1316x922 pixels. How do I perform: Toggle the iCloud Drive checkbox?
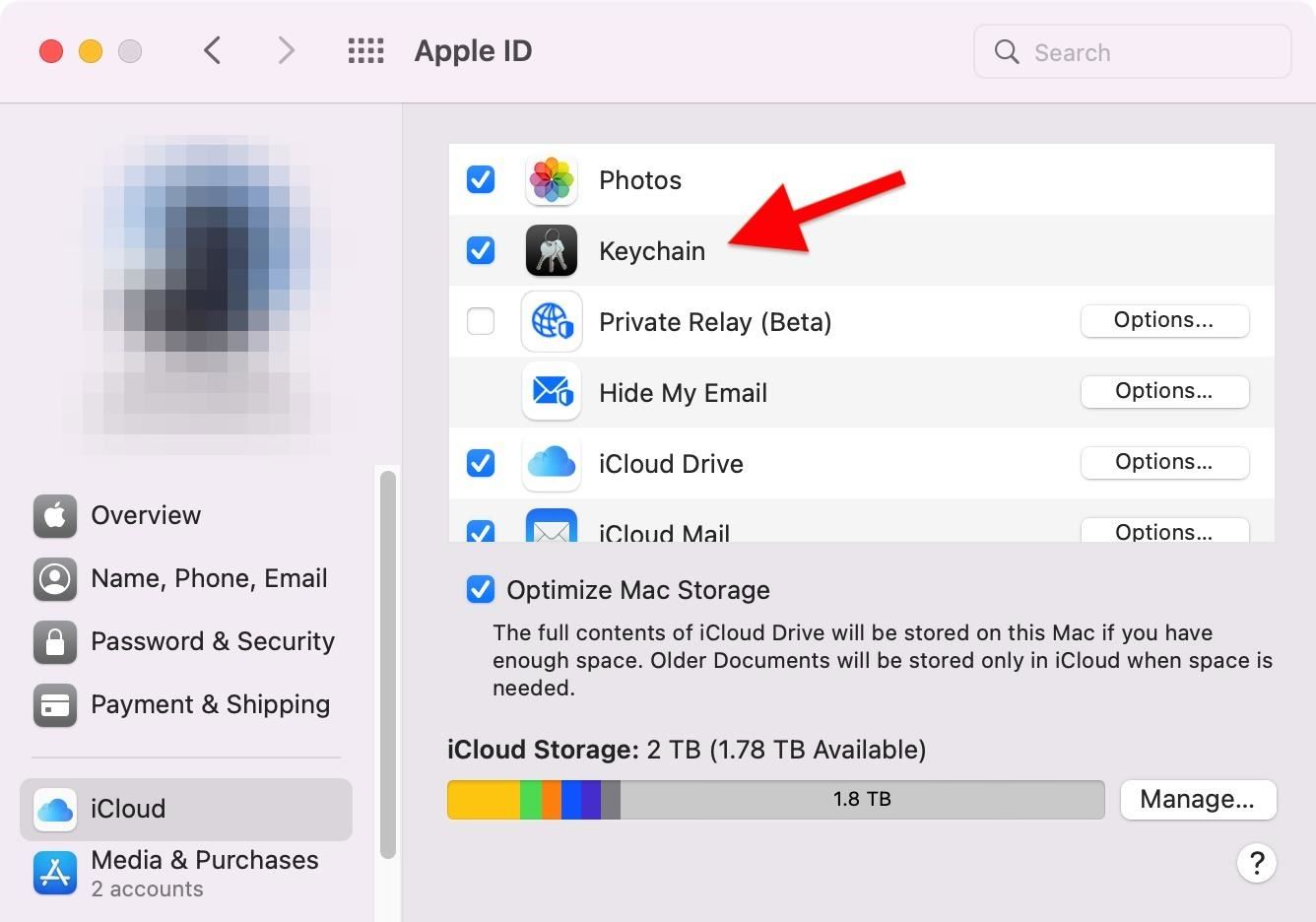click(481, 463)
